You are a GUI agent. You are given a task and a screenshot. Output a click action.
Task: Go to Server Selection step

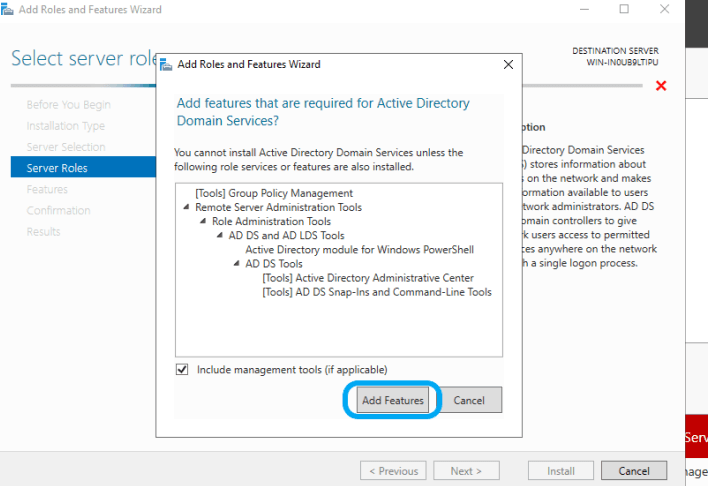[66, 147]
